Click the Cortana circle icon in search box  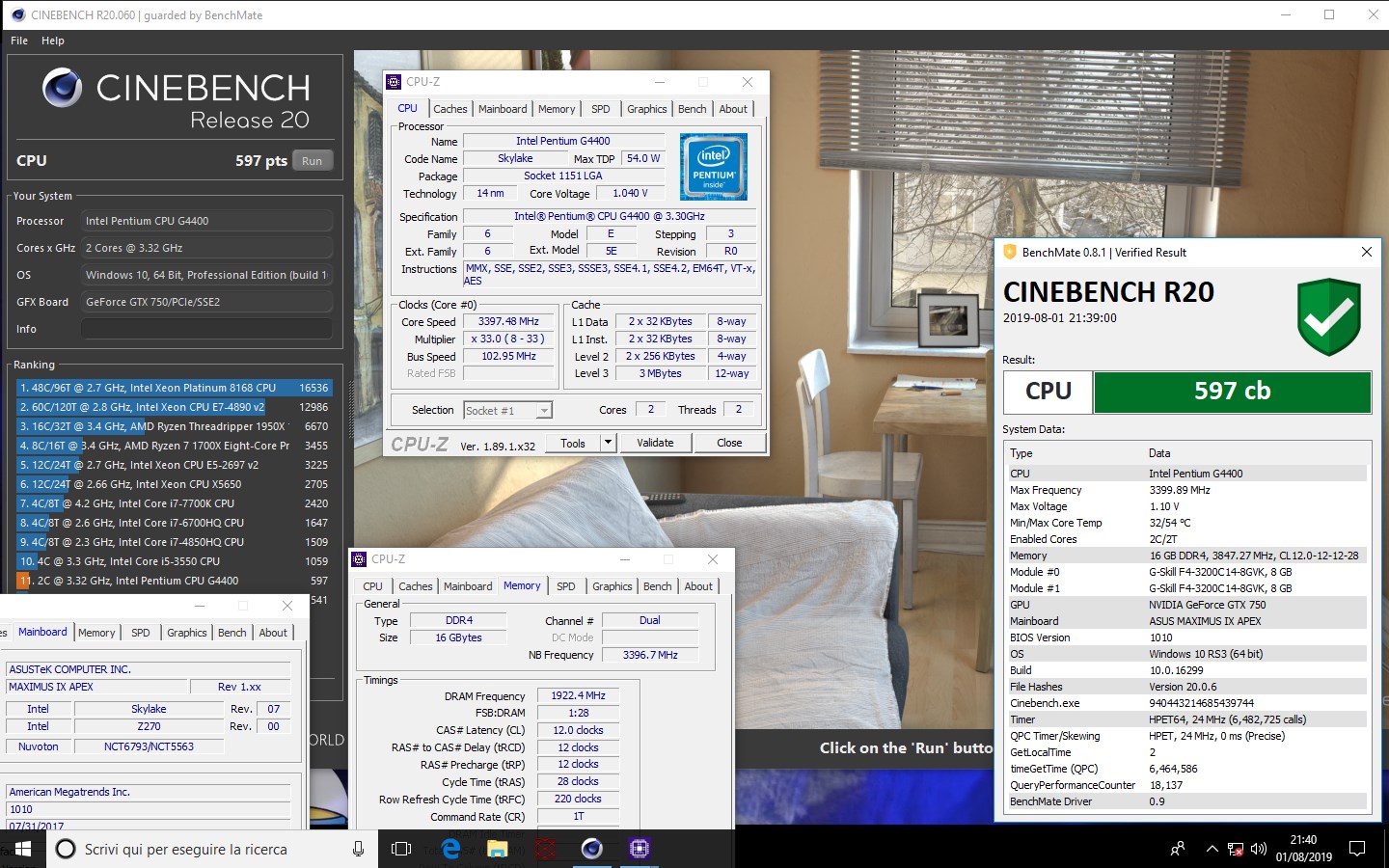point(66,849)
